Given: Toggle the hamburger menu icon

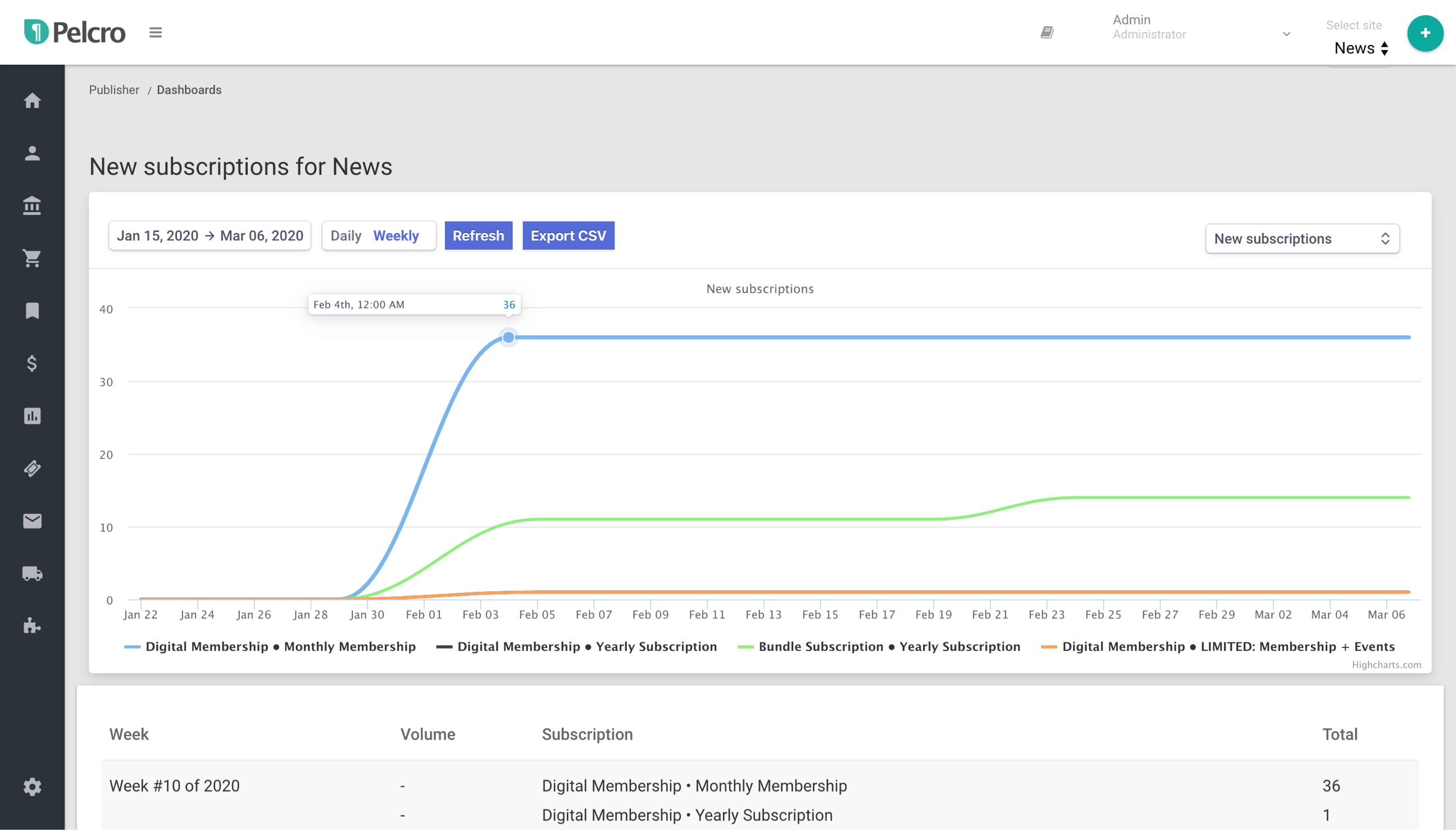Looking at the screenshot, I should point(155,33).
